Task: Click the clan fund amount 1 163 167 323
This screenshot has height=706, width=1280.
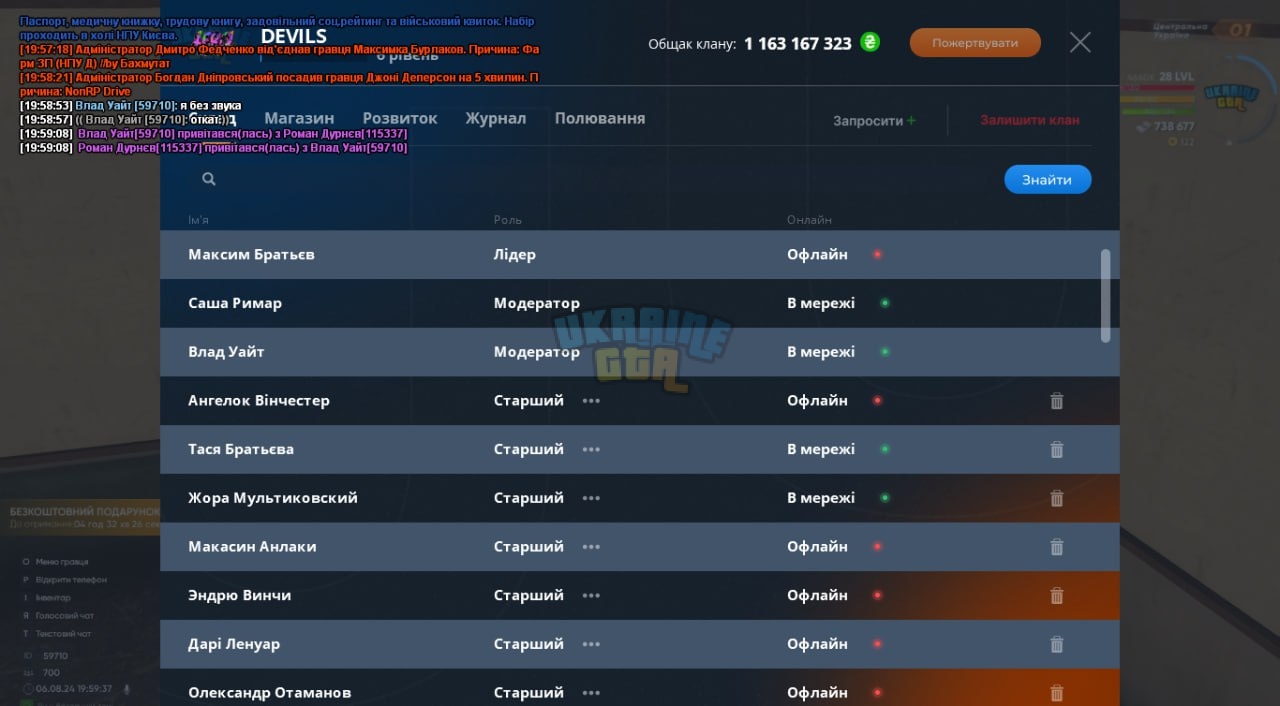Action: [x=798, y=43]
